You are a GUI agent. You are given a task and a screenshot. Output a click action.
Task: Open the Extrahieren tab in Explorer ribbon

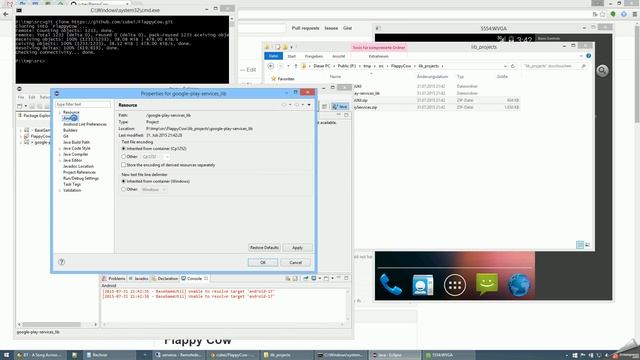(378, 56)
